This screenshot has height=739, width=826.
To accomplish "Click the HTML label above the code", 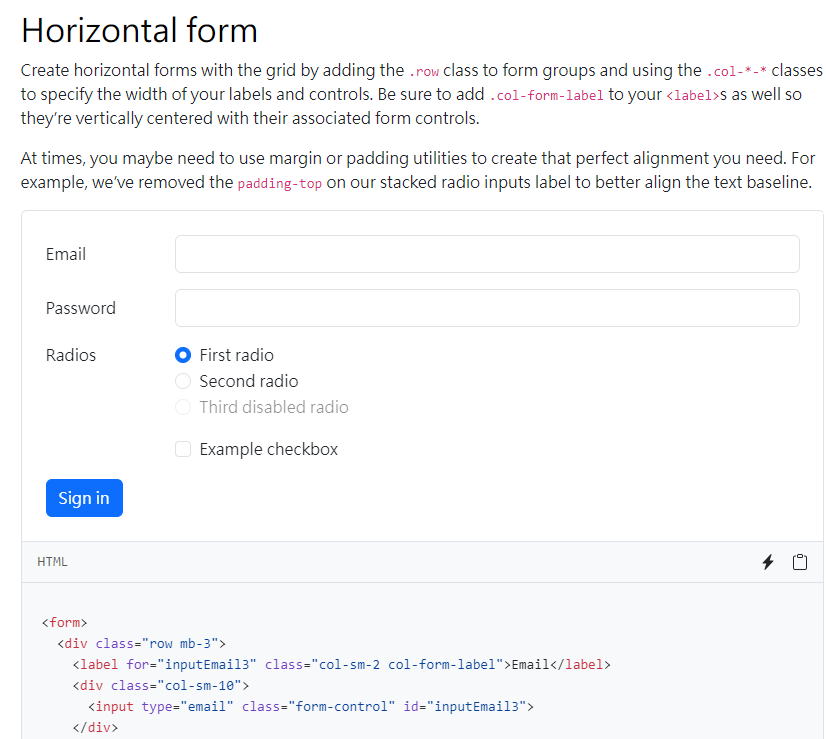I will pos(52,562).
